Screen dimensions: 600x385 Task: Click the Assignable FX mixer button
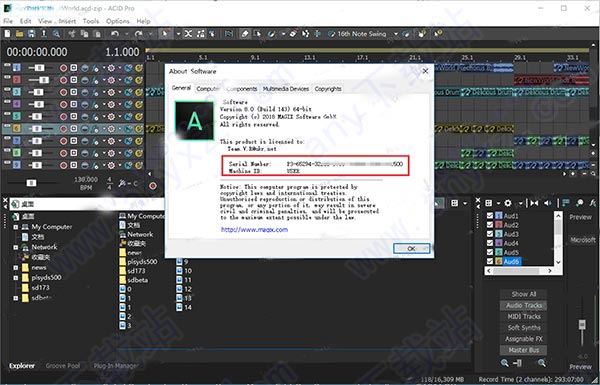[x=523, y=339]
